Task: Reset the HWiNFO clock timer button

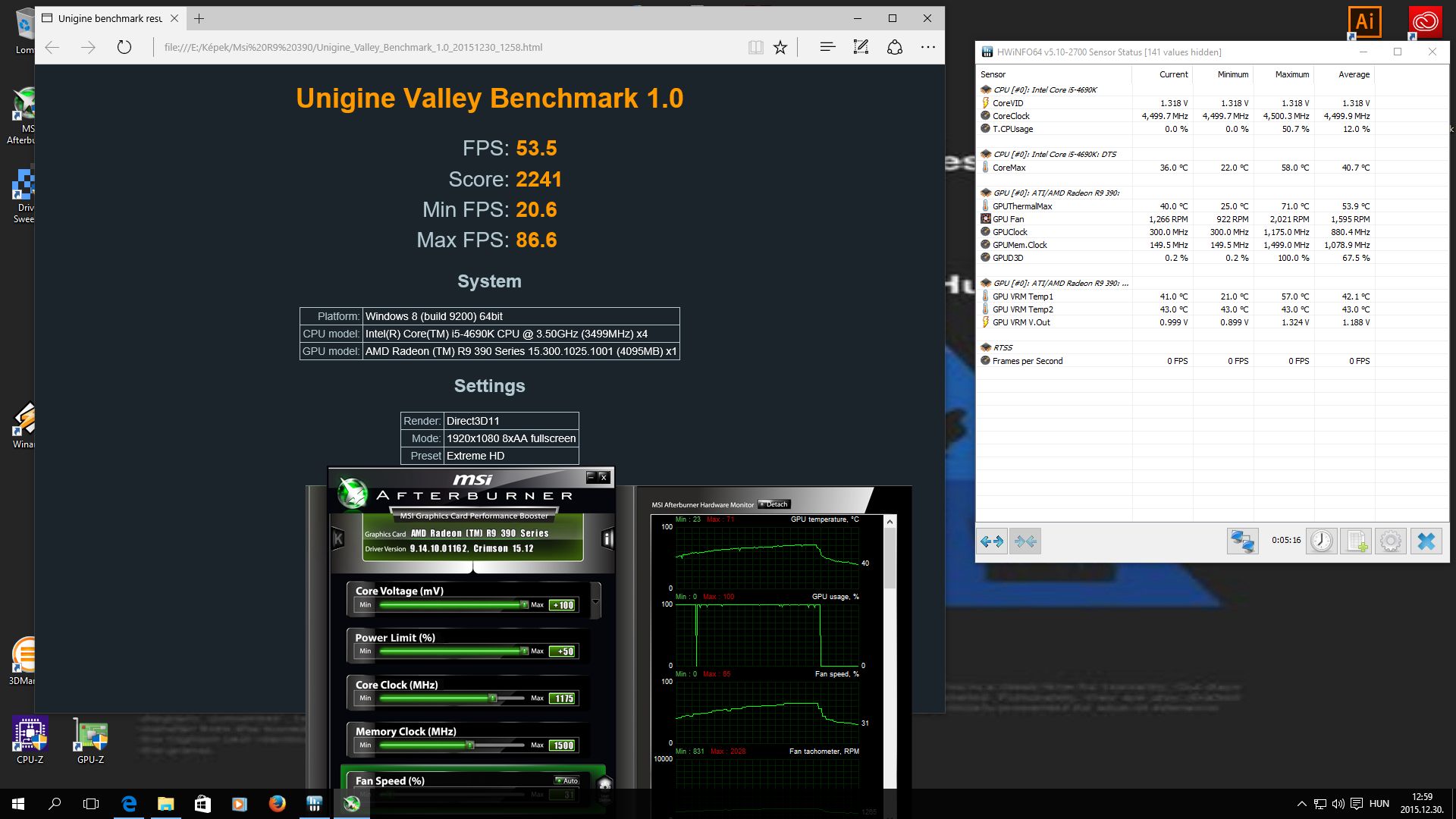Action: [1321, 541]
